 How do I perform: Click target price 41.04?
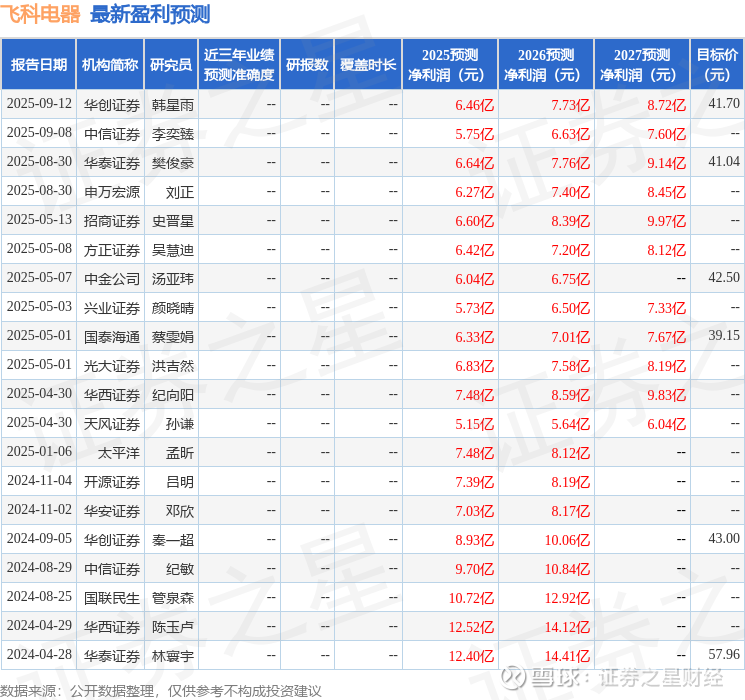tap(724, 162)
